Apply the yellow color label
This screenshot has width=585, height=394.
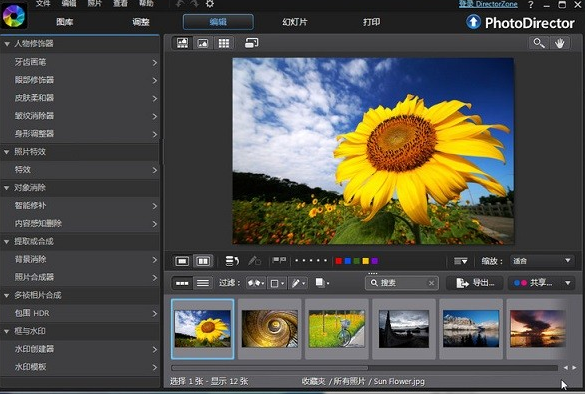click(366, 261)
